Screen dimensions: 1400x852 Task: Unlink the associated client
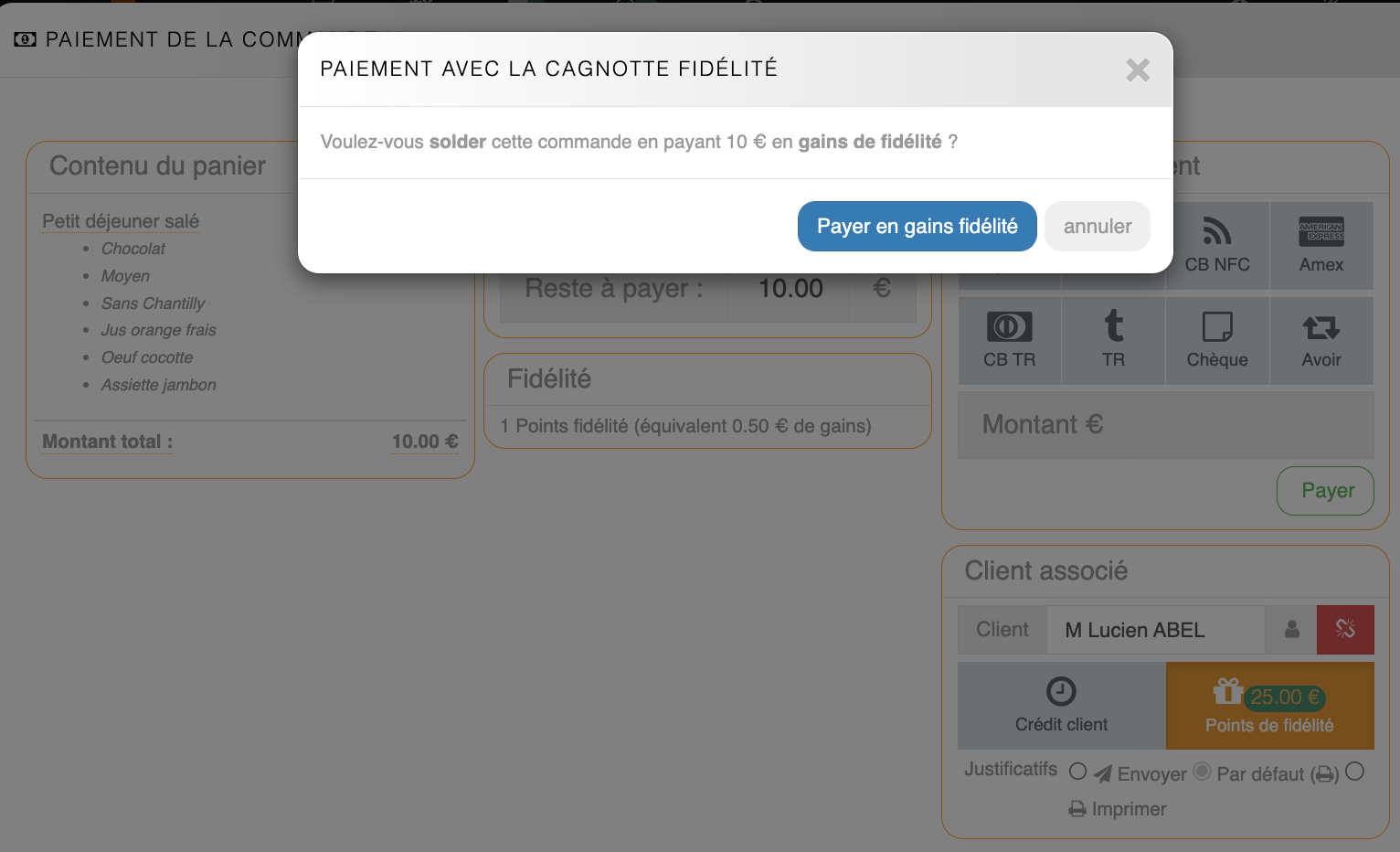pos(1345,630)
